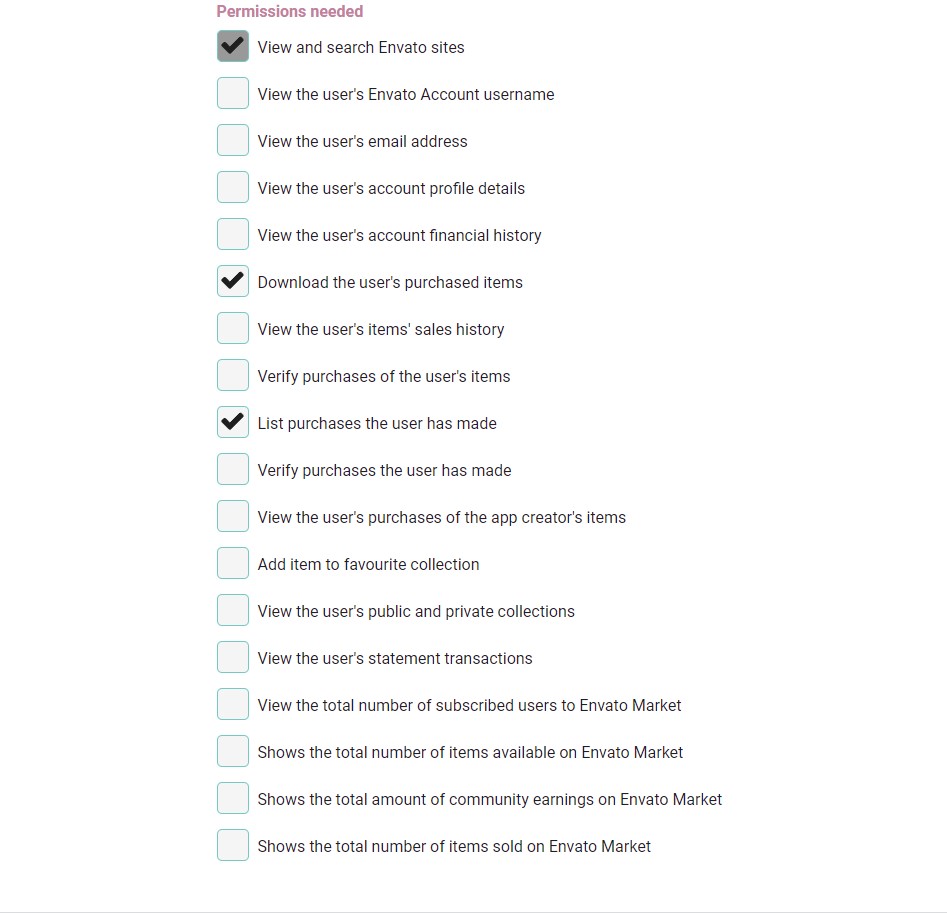Click the Download the user's purchased items label
This screenshot has width=947, height=913.
click(390, 283)
